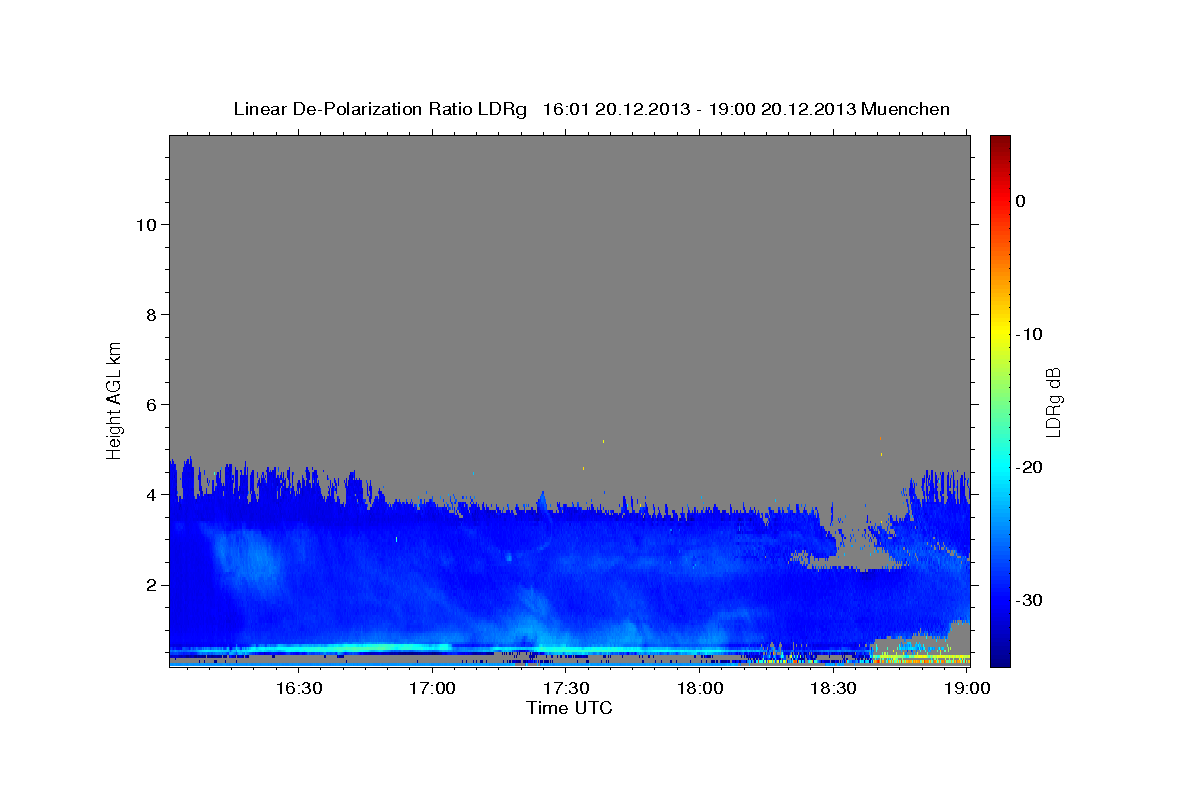Click the Time UTC axis title
Viewport: 1200px width, 800px height.
(569, 708)
